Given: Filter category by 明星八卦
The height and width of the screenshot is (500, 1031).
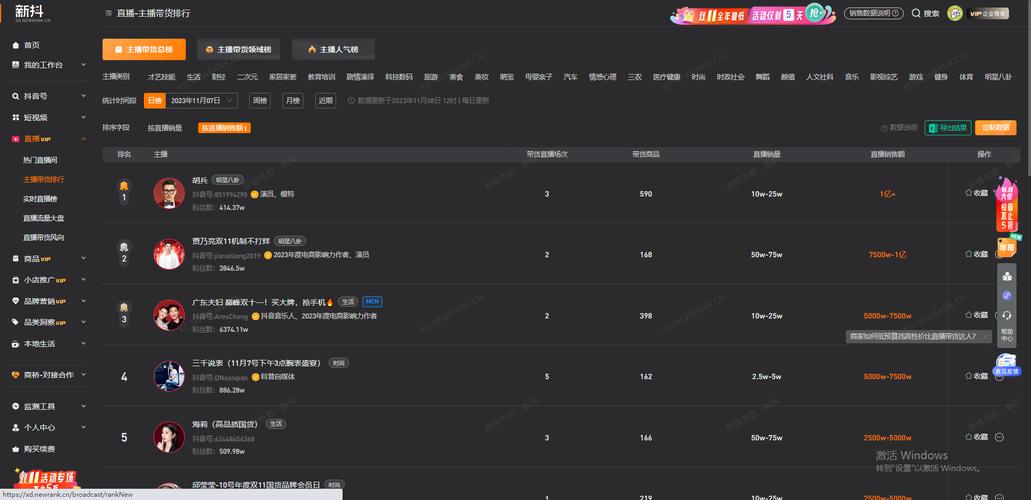Looking at the screenshot, I should pyautogui.click(x=998, y=77).
